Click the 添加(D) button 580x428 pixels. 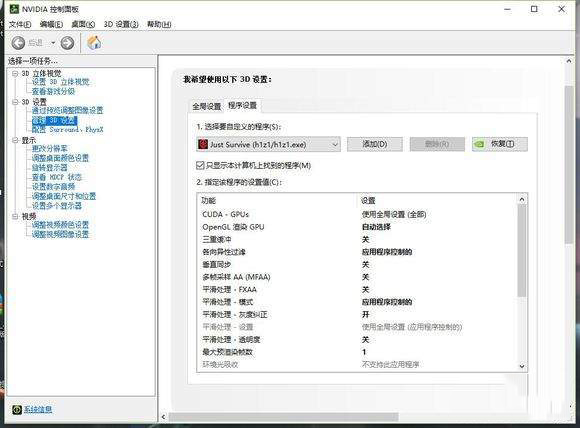coord(375,144)
